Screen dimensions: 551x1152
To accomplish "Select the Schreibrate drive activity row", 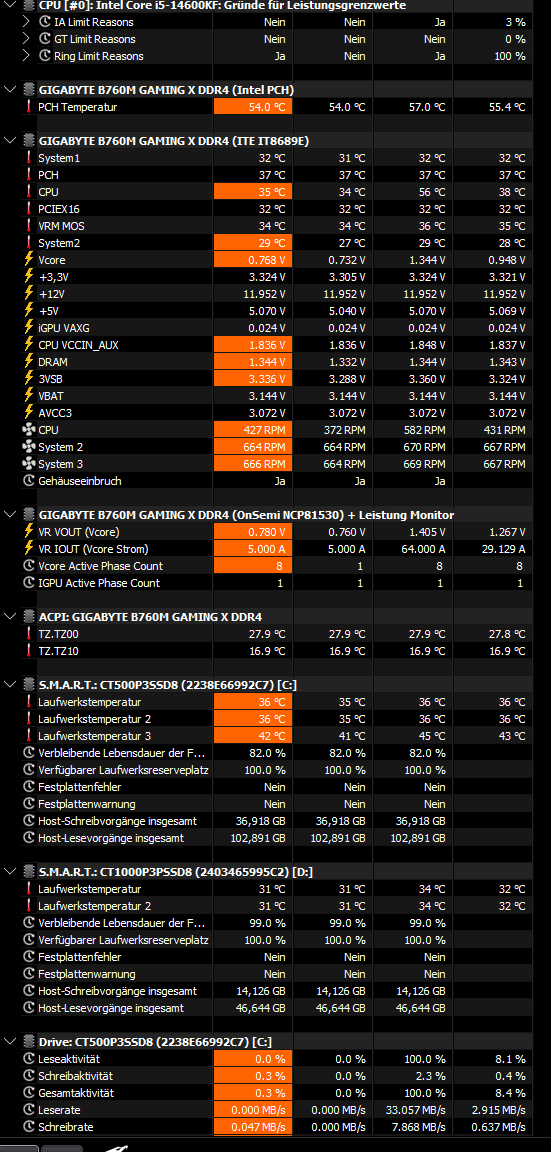I will 276,1126.
